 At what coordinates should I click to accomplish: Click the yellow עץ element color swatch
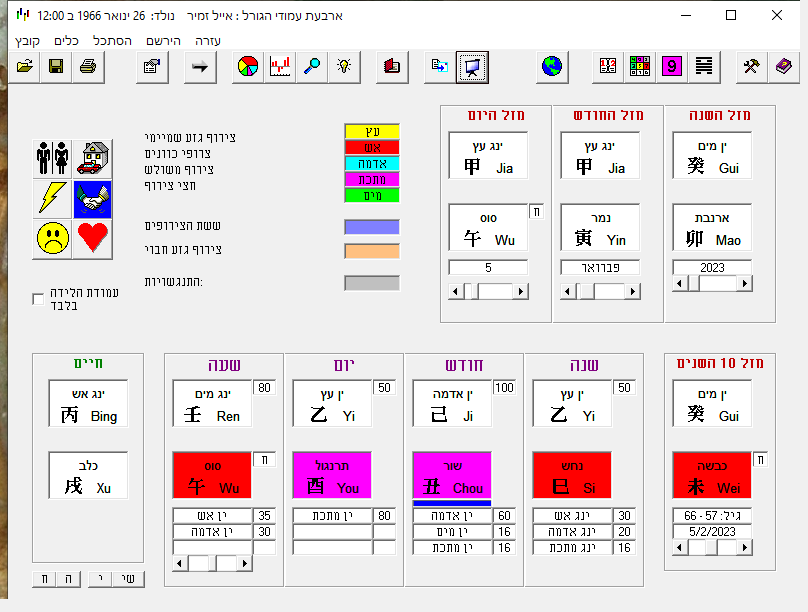372,131
